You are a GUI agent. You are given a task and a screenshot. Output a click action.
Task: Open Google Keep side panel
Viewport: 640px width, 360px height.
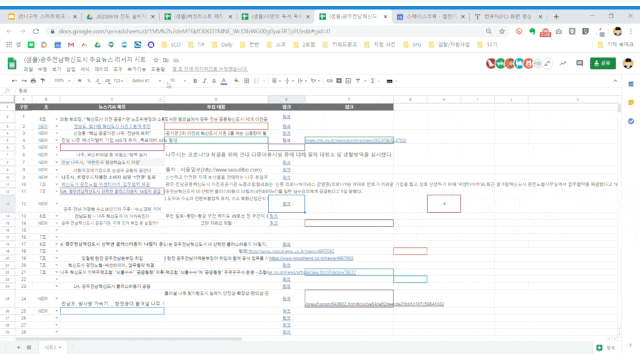tap(631, 102)
